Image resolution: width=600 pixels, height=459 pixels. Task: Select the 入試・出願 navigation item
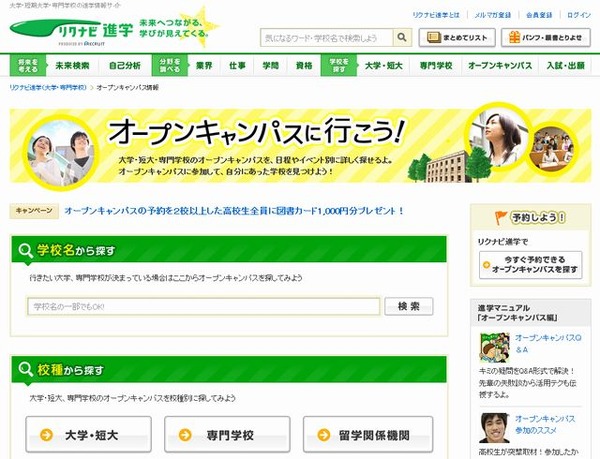[x=566, y=65]
